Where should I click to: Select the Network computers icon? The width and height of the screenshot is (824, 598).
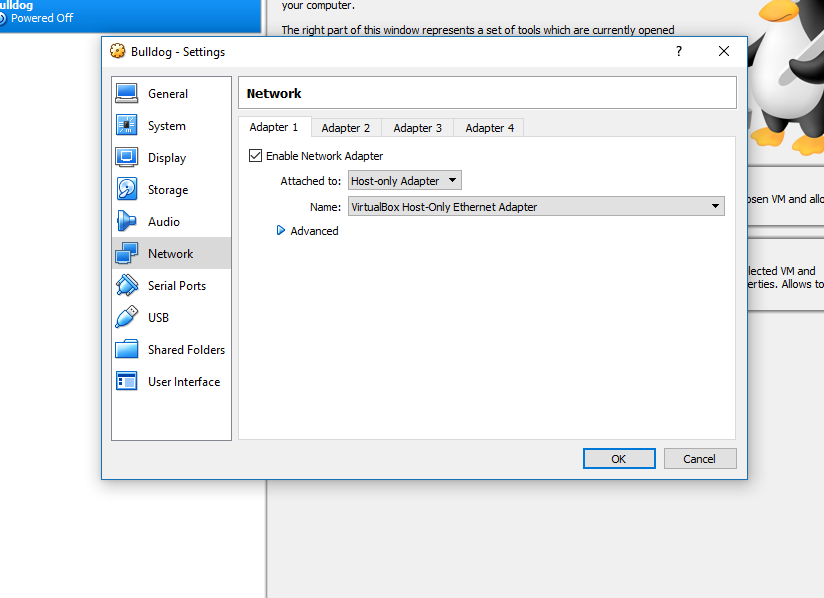[127, 253]
